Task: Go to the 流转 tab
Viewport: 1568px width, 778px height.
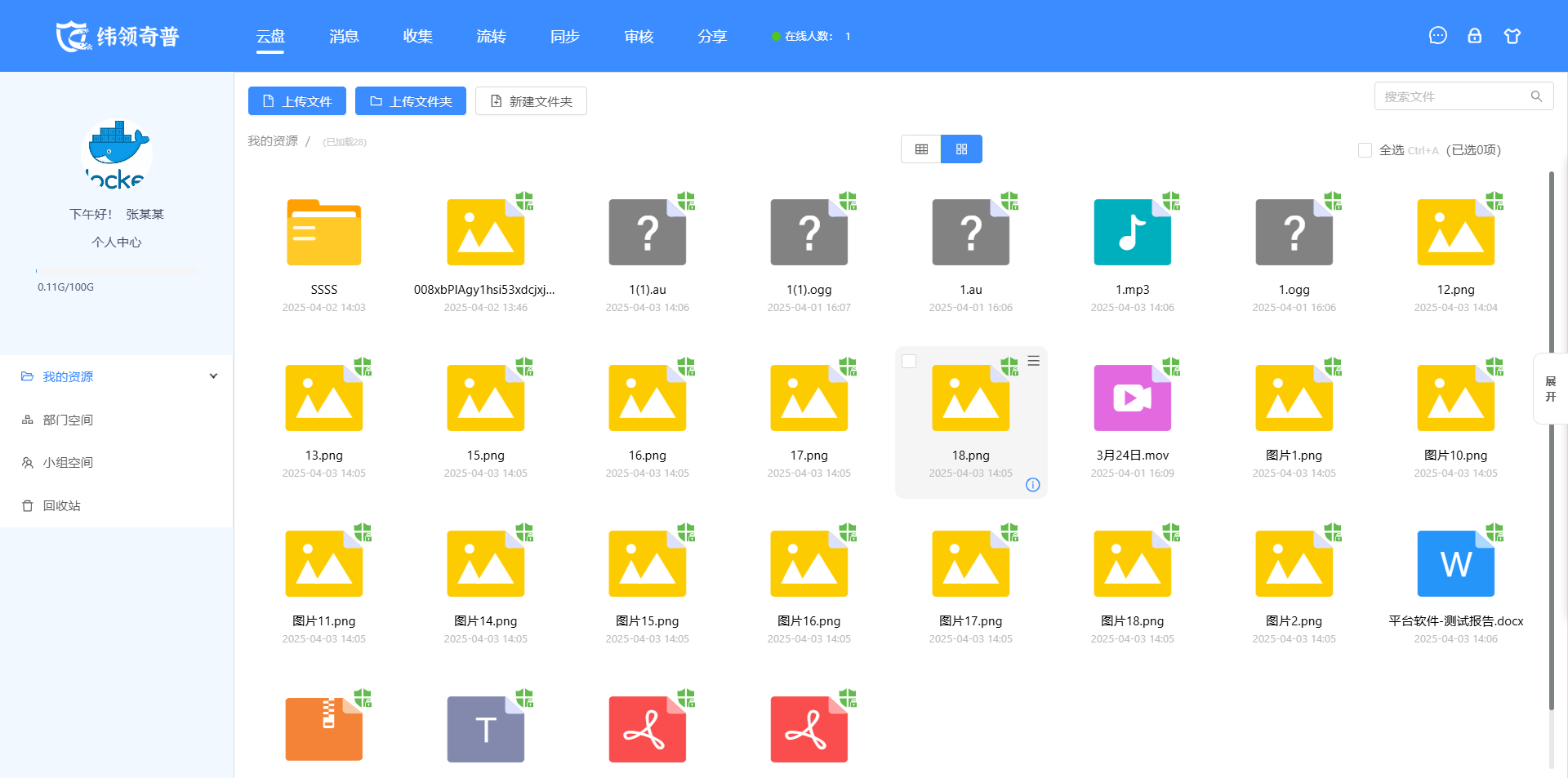Action: [x=491, y=37]
